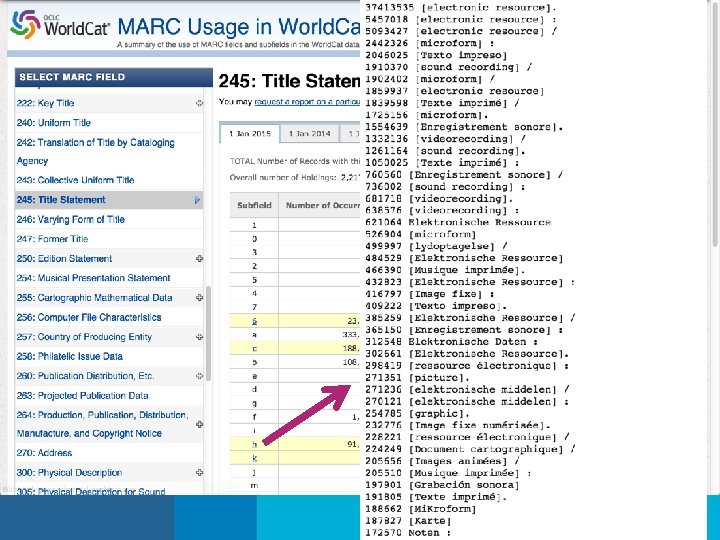Image resolution: width=720 pixels, height=540 pixels.
Task: Click the 621064 Elektronische Ressource line
Action: tap(458, 222)
